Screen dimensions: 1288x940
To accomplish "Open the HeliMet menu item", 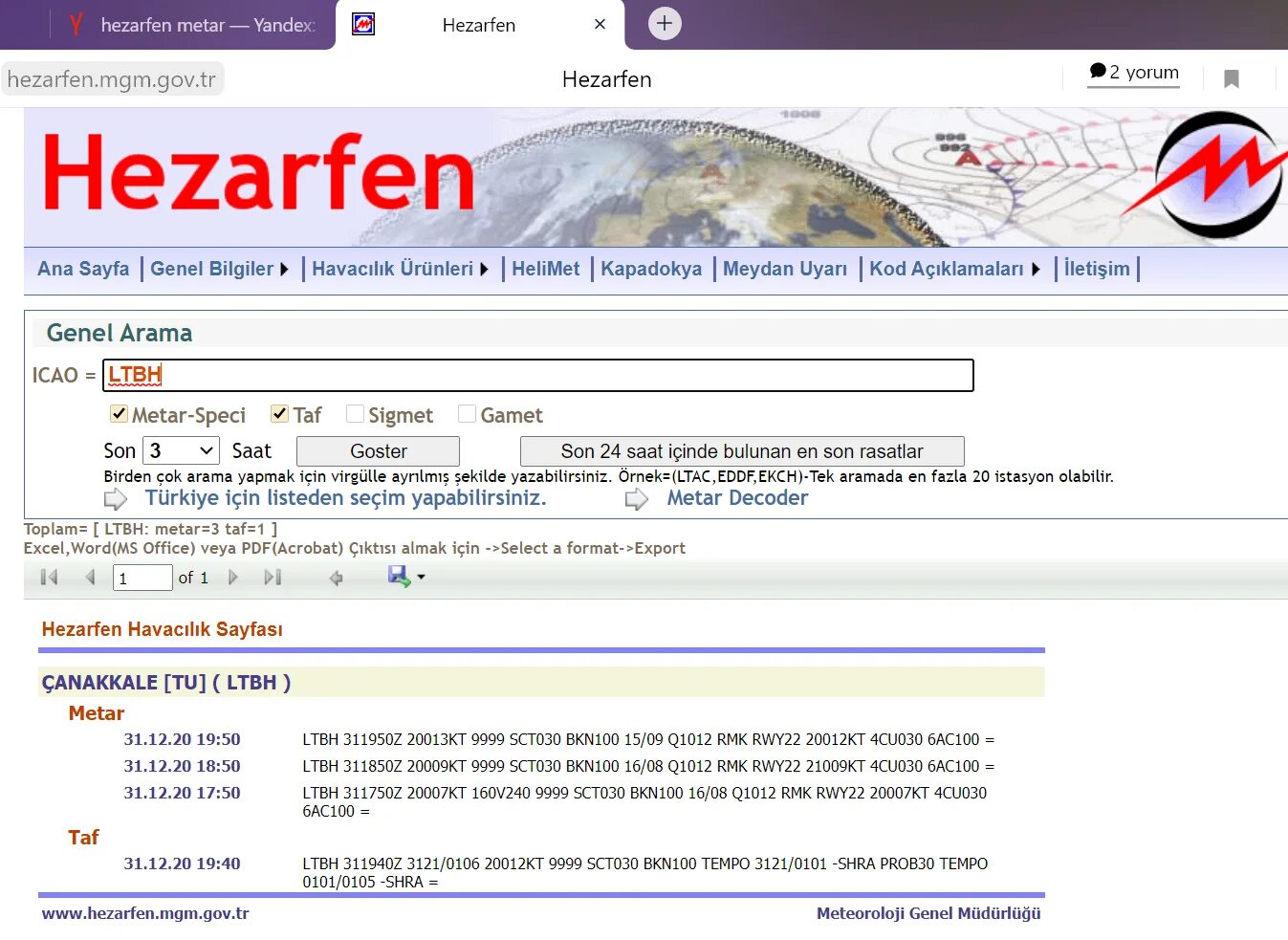I will tap(545, 269).
